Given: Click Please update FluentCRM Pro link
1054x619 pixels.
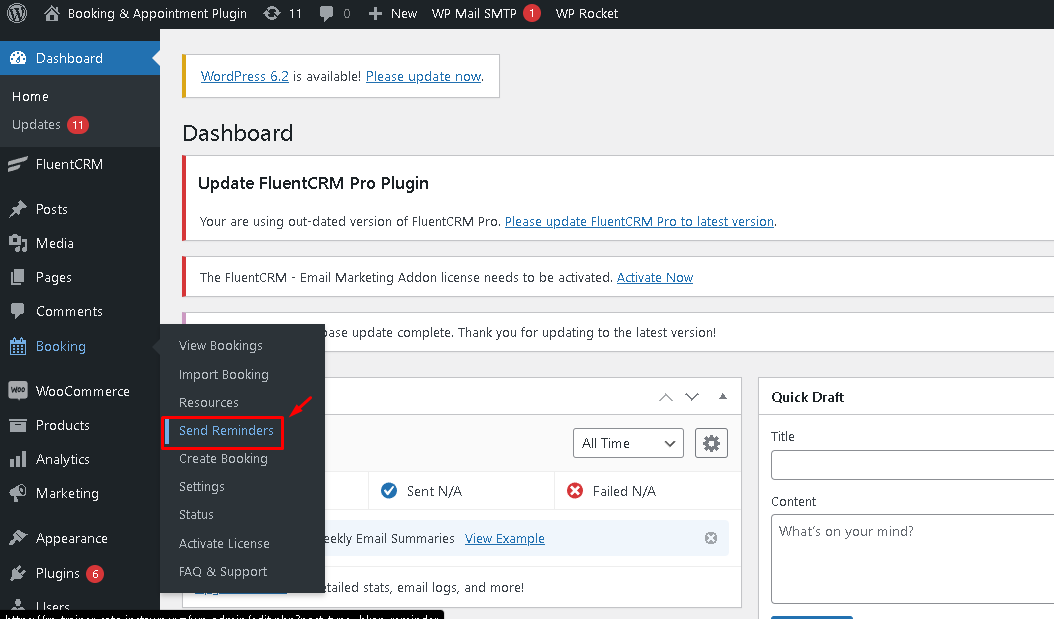Looking at the screenshot, I should pyautogui.click(x=639, y=222).
